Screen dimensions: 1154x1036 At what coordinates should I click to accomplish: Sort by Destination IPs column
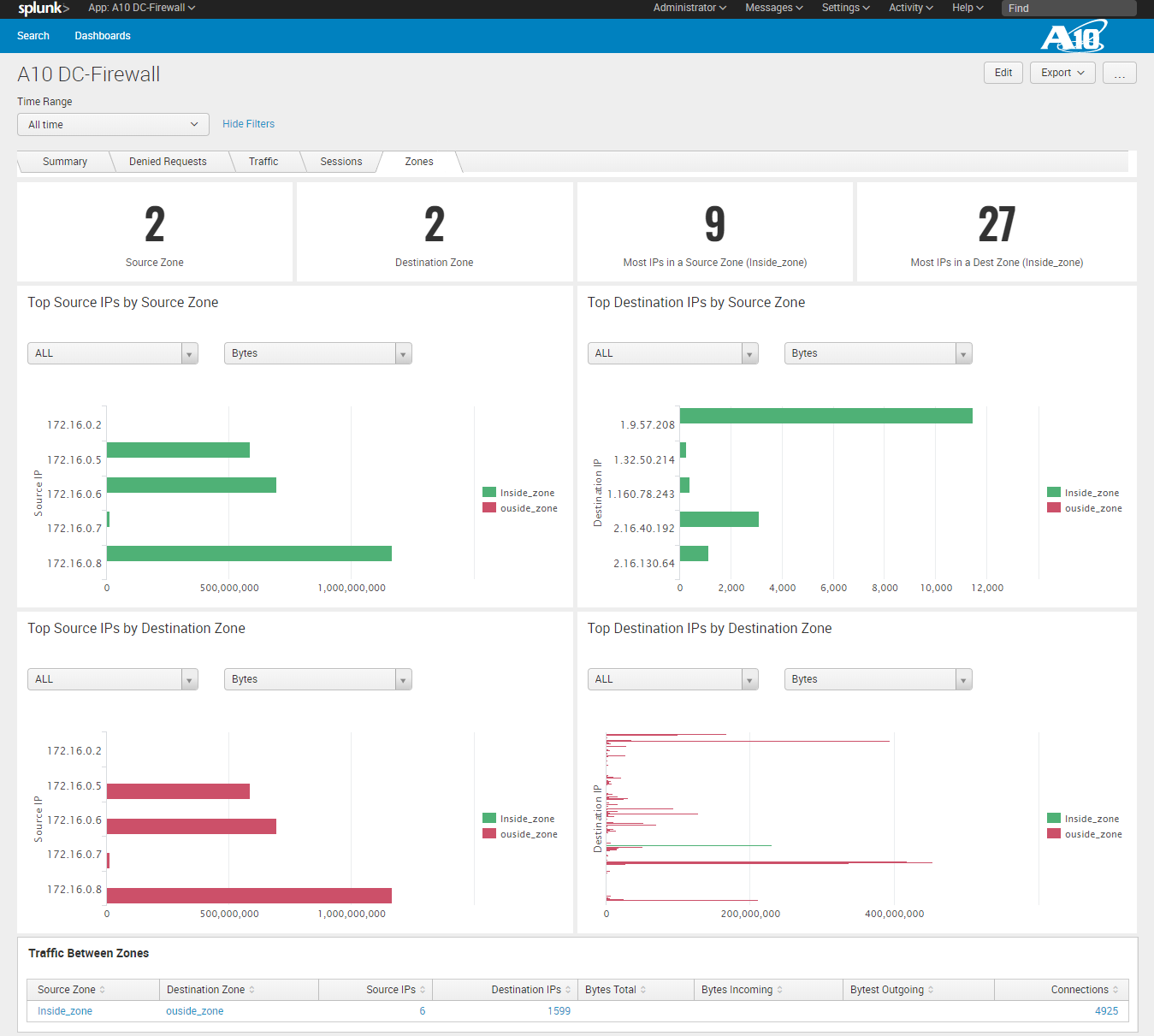pos(530,990)
